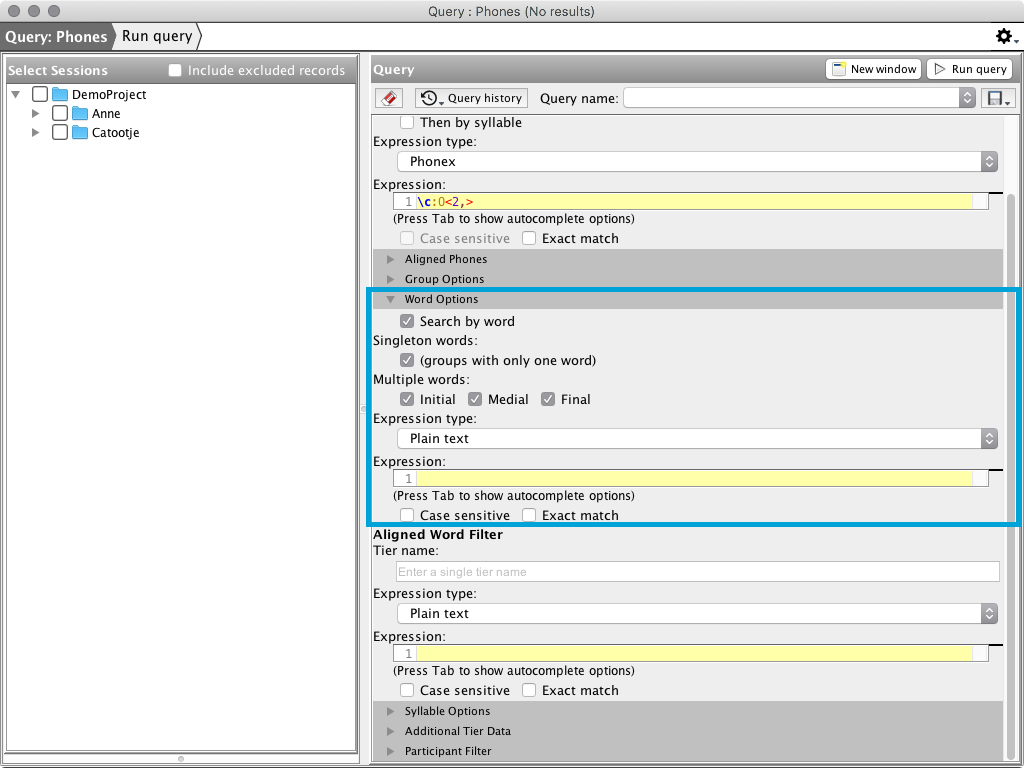This screenshot has height=768, width=1024.
Task: Uncheck the Search by word option
Action: tap(407, 322)
